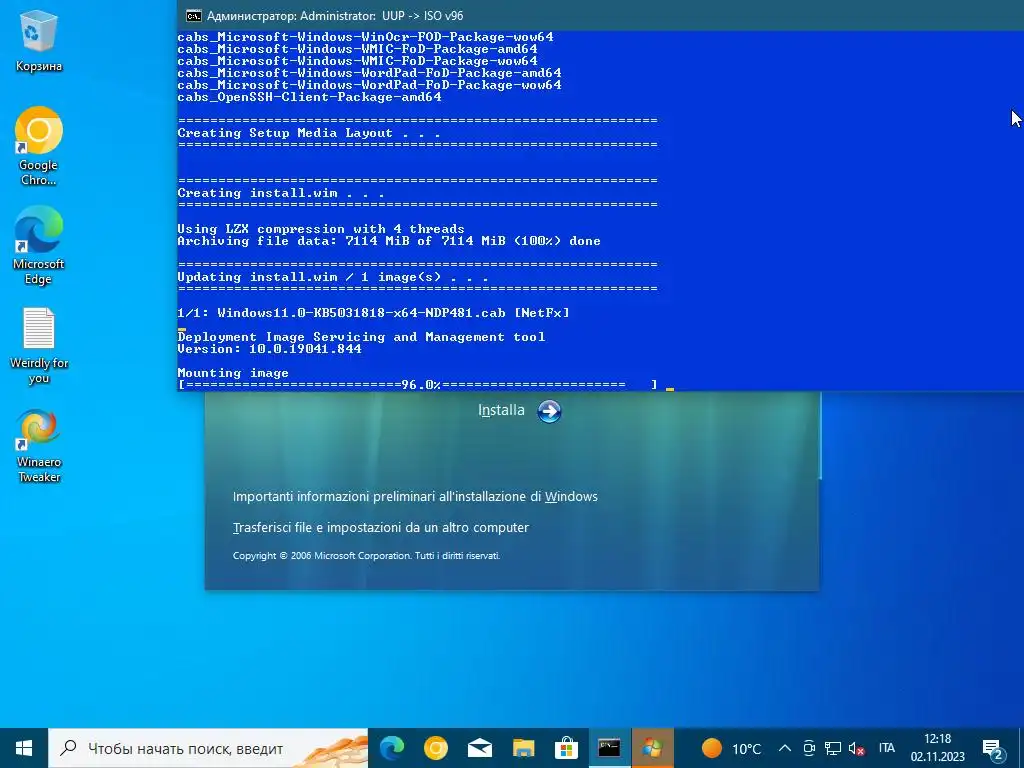Open the Microsoft Edge desktop shortcut
The width and height of the screenshot is (1024, 768).
(x=39, y=246)
